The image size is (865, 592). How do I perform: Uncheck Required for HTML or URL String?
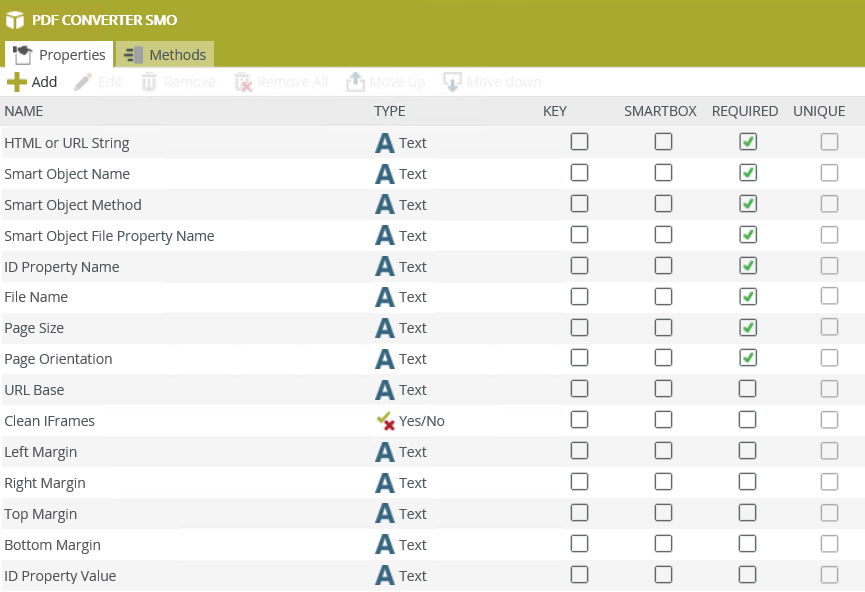(x=748, y=142)
